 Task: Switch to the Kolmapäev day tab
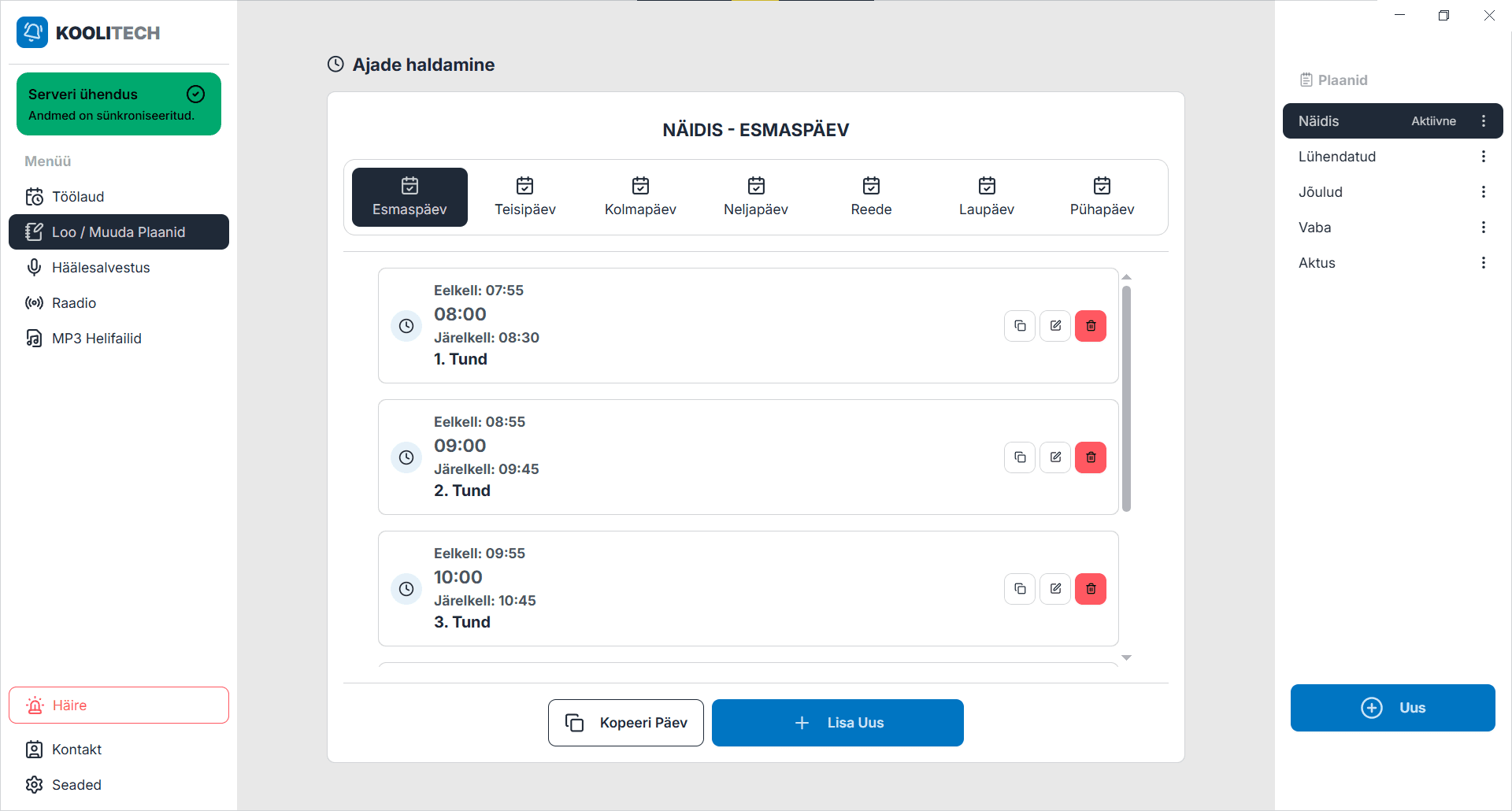click(x=640, y=197)
